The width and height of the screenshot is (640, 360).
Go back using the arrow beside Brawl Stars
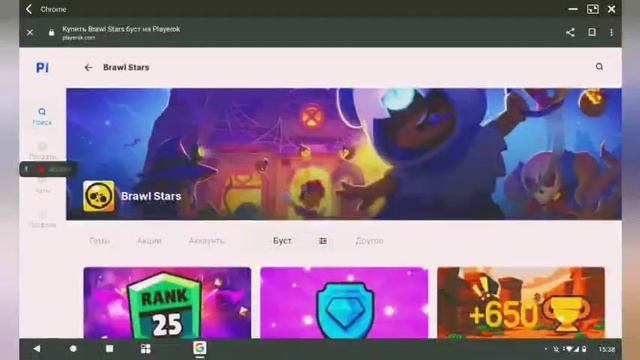click(88, 68)
